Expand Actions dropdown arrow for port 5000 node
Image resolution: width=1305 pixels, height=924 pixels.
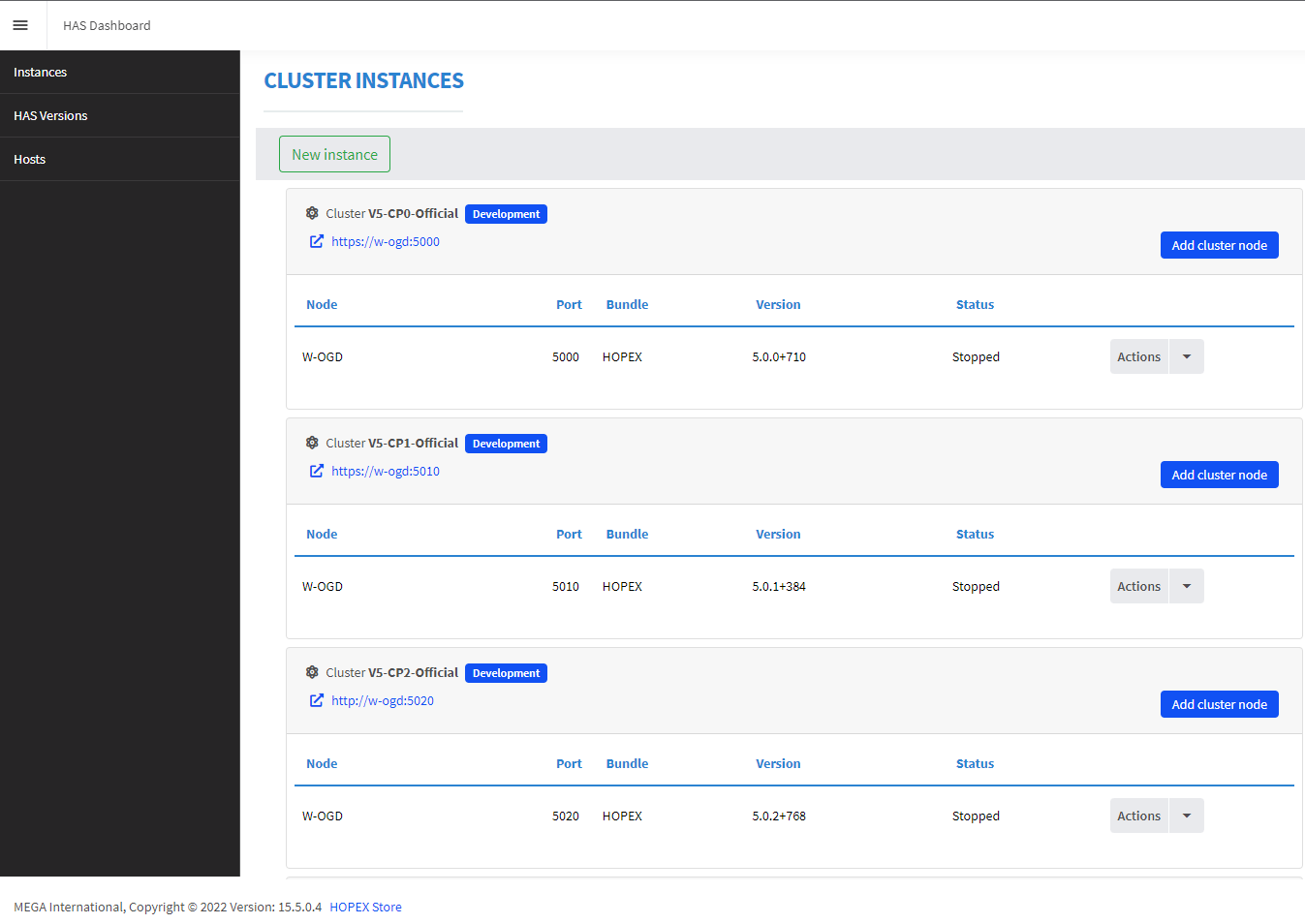point(1186,356)
